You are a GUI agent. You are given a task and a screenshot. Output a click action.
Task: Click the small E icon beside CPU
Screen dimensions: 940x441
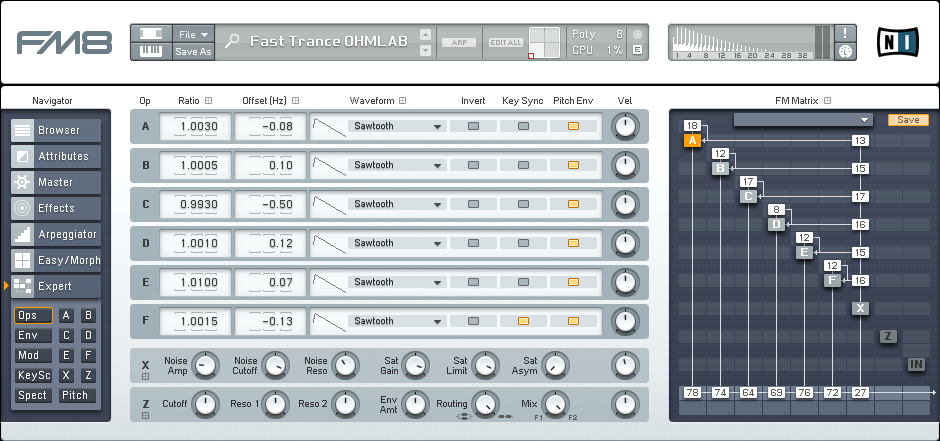637,50
